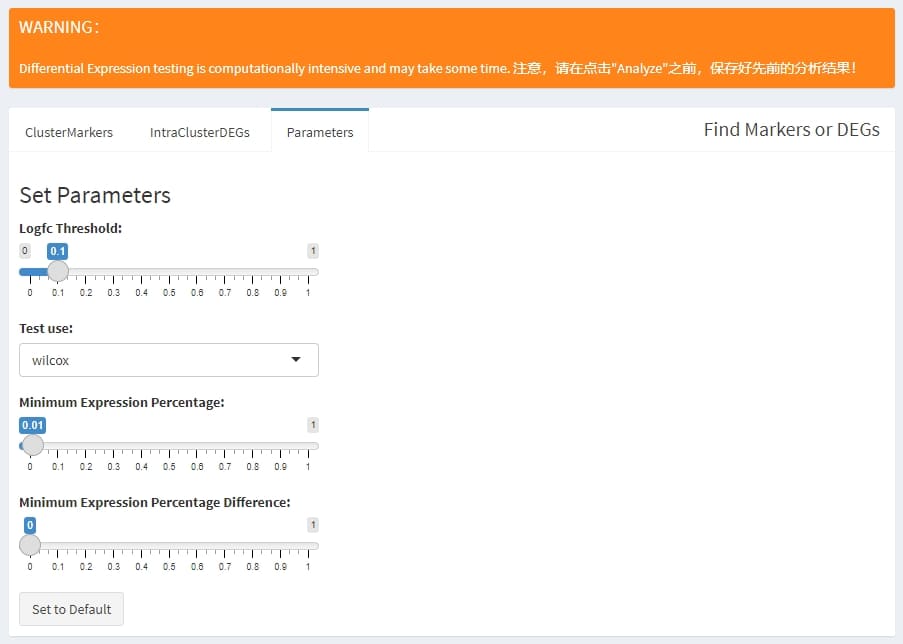903x644 pixels.
Task: Click the Set Parameters heading
Action: coord(95,195)
